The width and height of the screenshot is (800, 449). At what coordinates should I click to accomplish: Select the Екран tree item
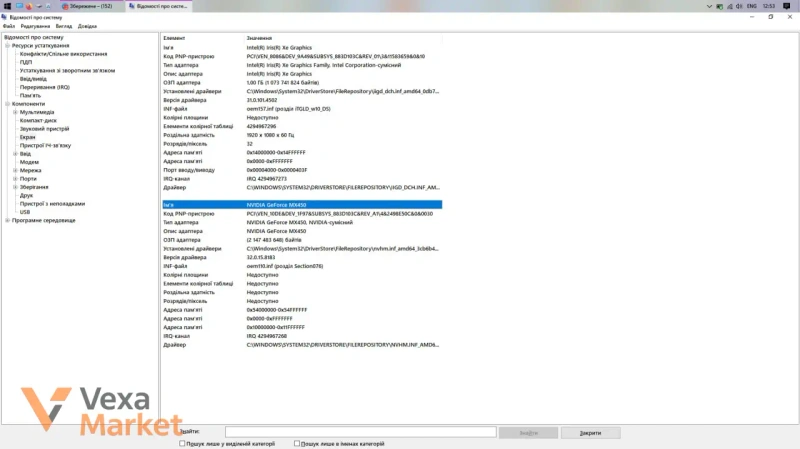click(x=28, y=137)
